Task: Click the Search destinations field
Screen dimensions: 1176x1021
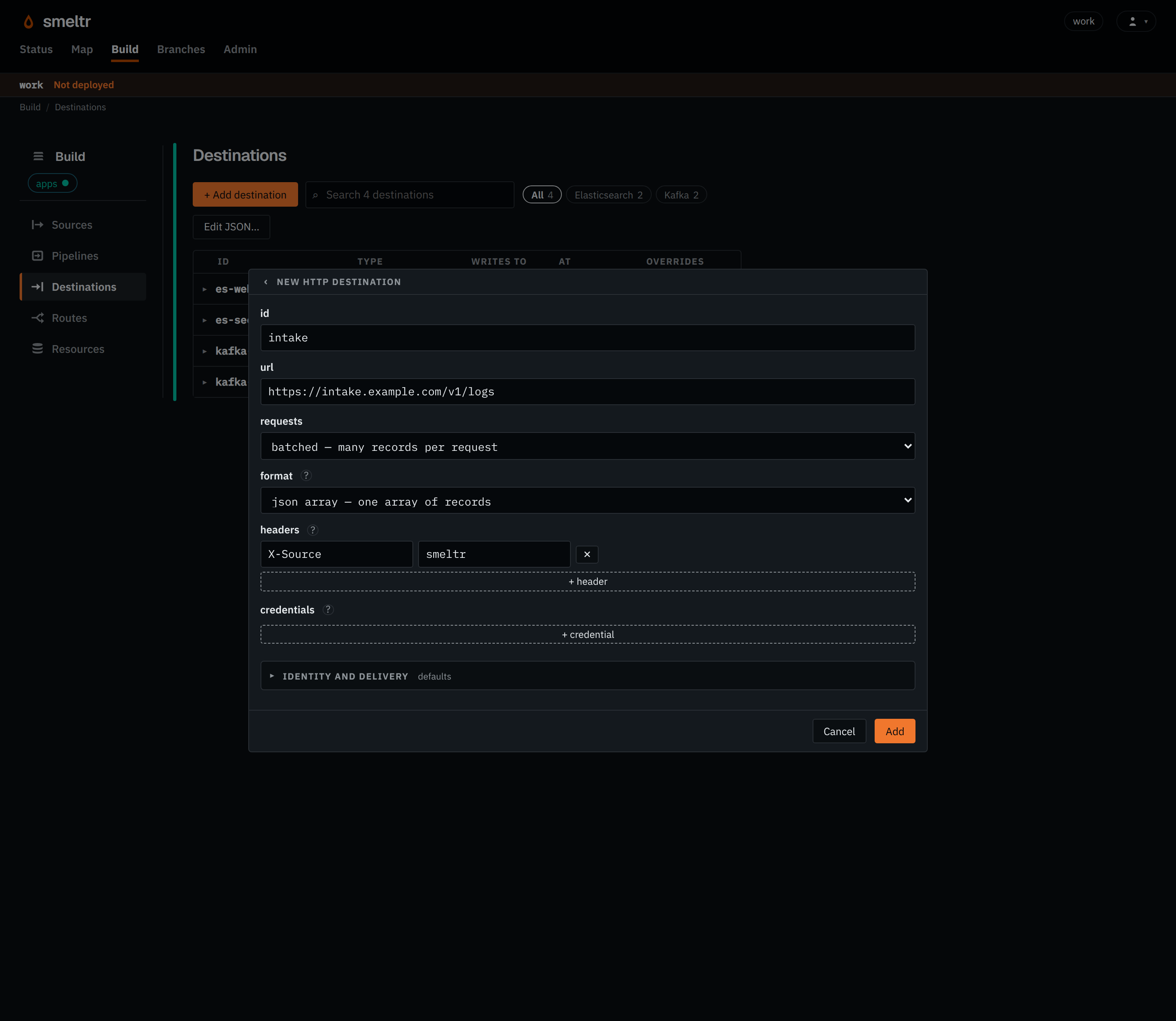Action: (x=410, y=195)
